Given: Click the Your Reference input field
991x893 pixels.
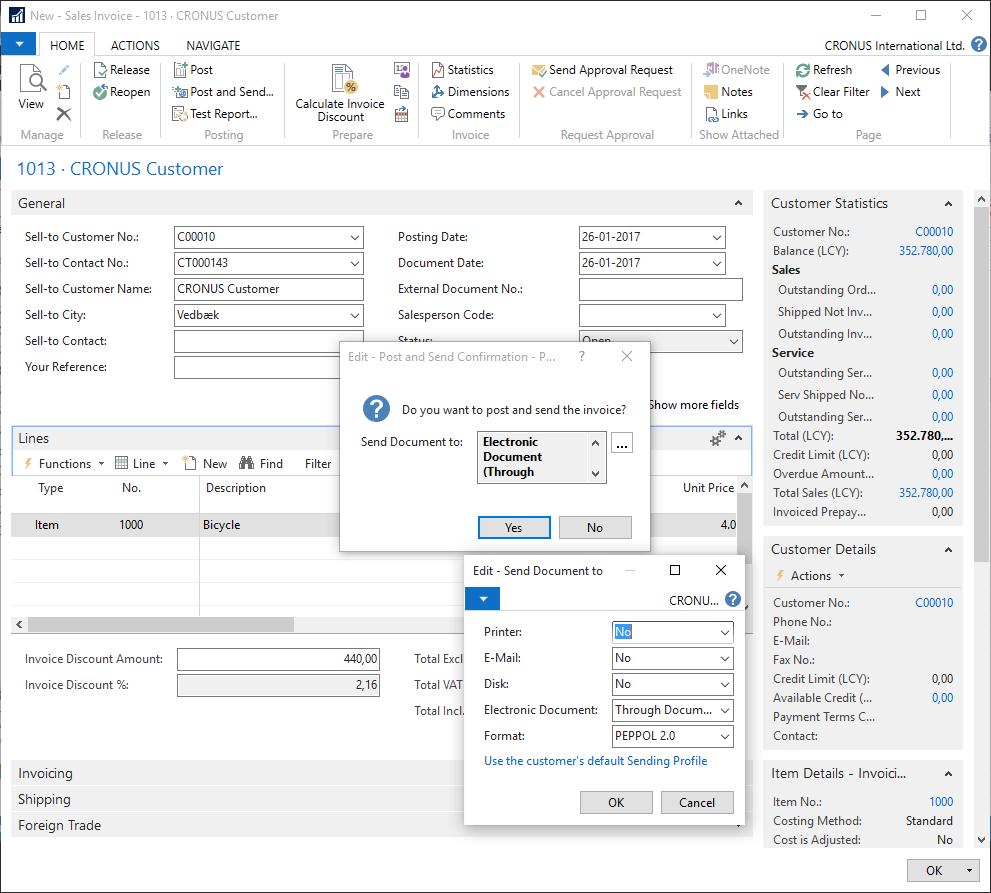Looking at the screenshot, I should (257, 367).
